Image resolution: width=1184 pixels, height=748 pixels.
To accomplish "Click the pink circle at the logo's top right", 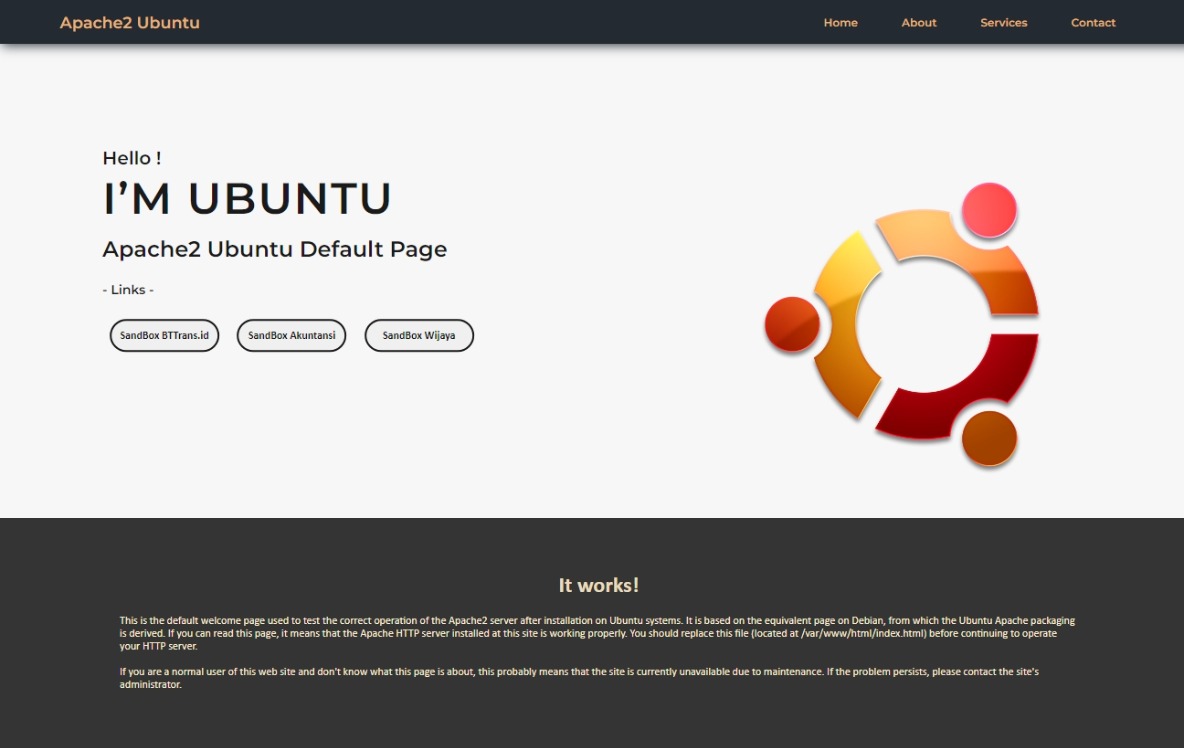I will tap(988, 210).
